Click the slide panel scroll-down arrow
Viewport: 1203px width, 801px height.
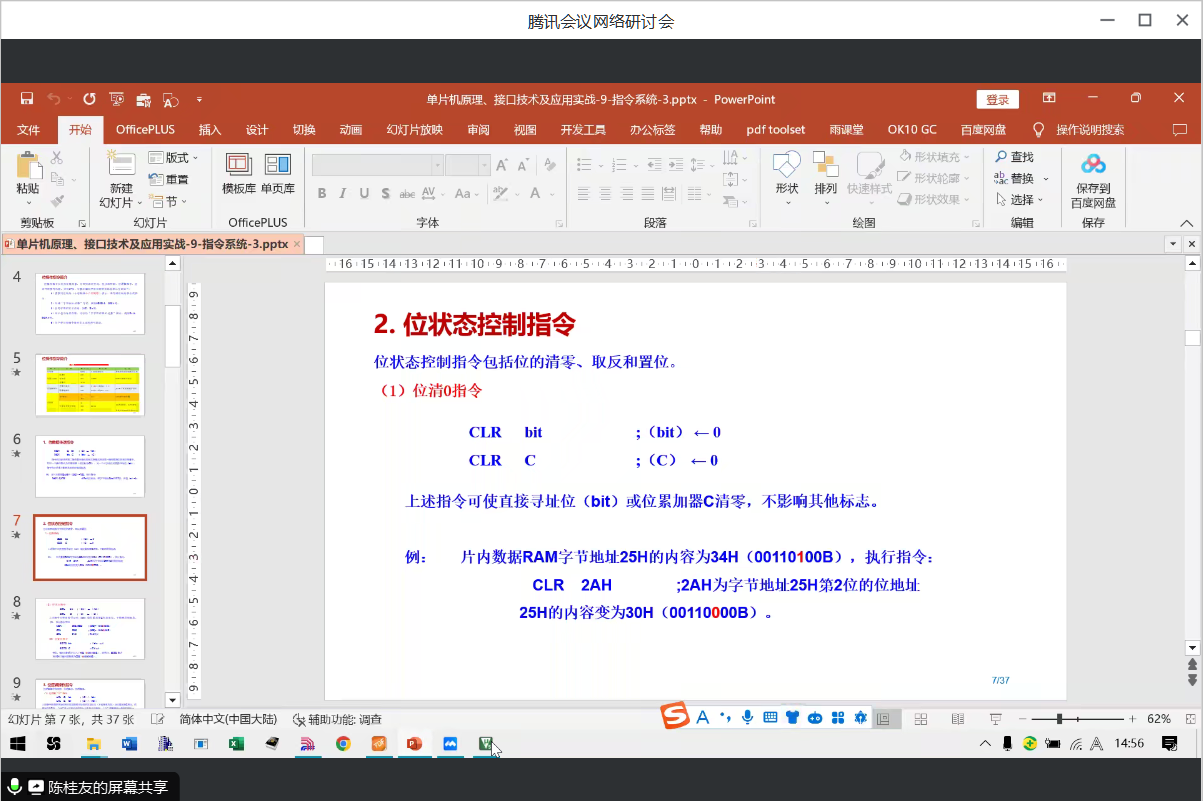coord(172,700)
